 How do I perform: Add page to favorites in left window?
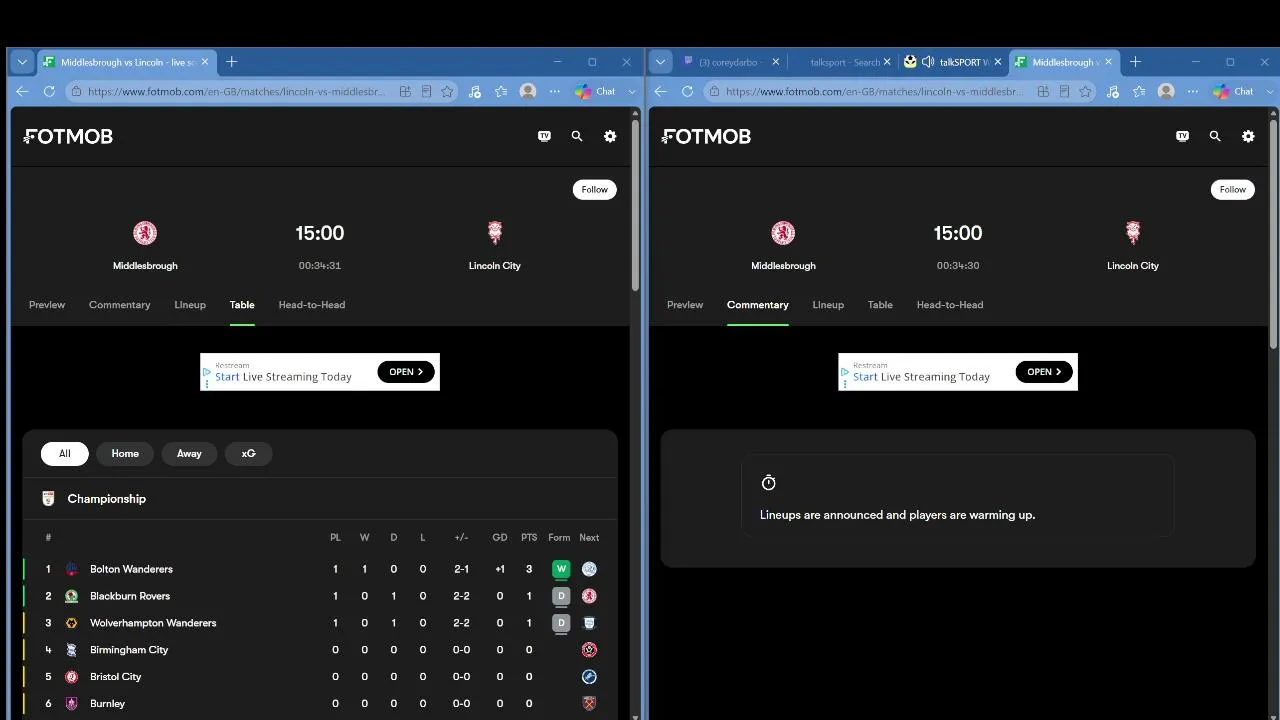[x=447, y=91]
